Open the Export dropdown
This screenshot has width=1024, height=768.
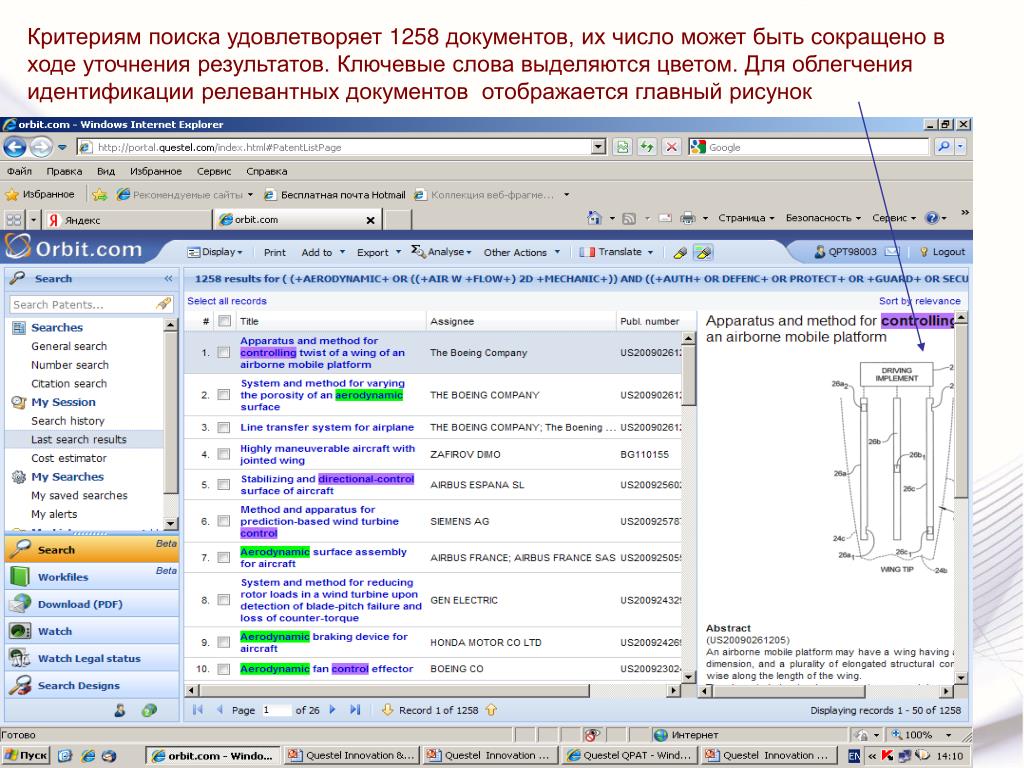(379, 252)
